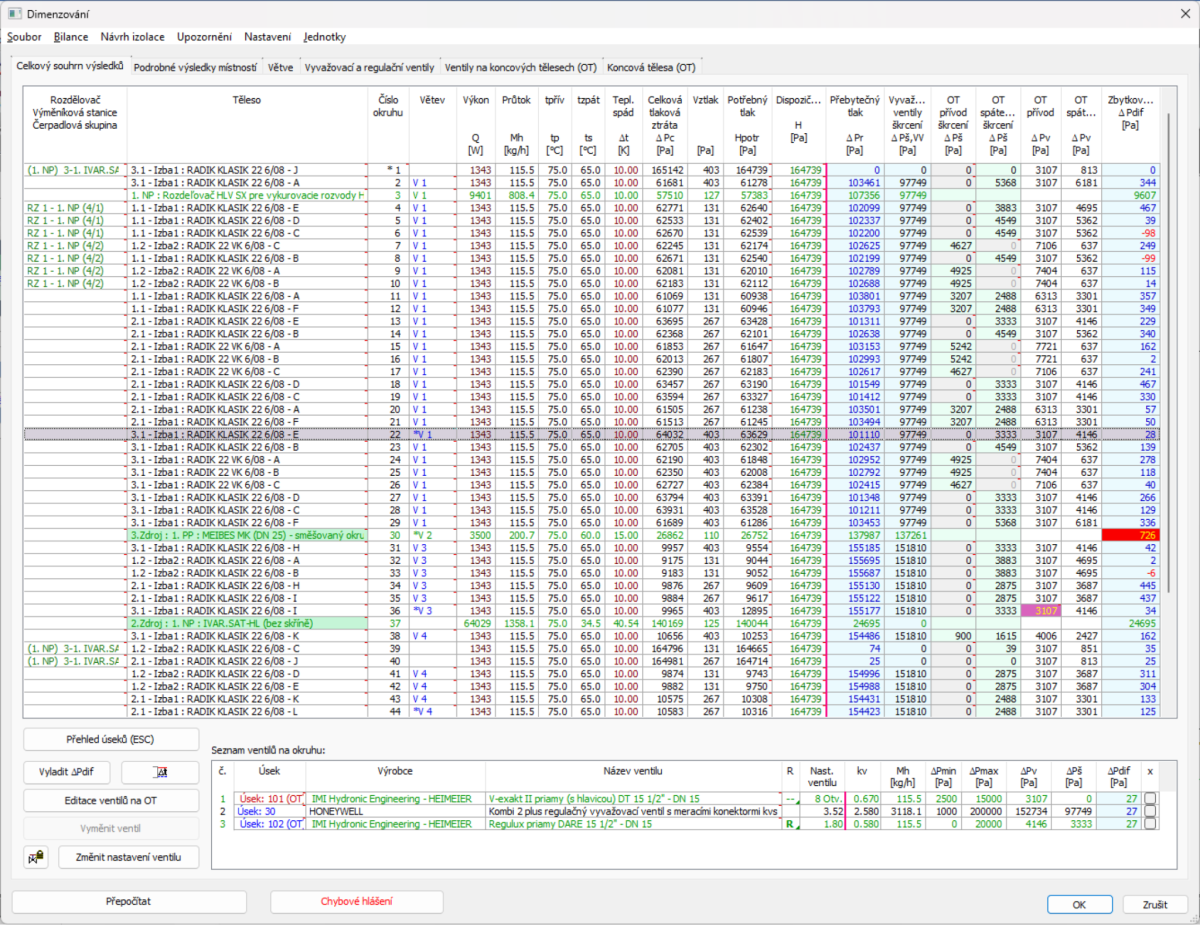Click the Δt icon button beside Vyladit ΔPdif

160,773
